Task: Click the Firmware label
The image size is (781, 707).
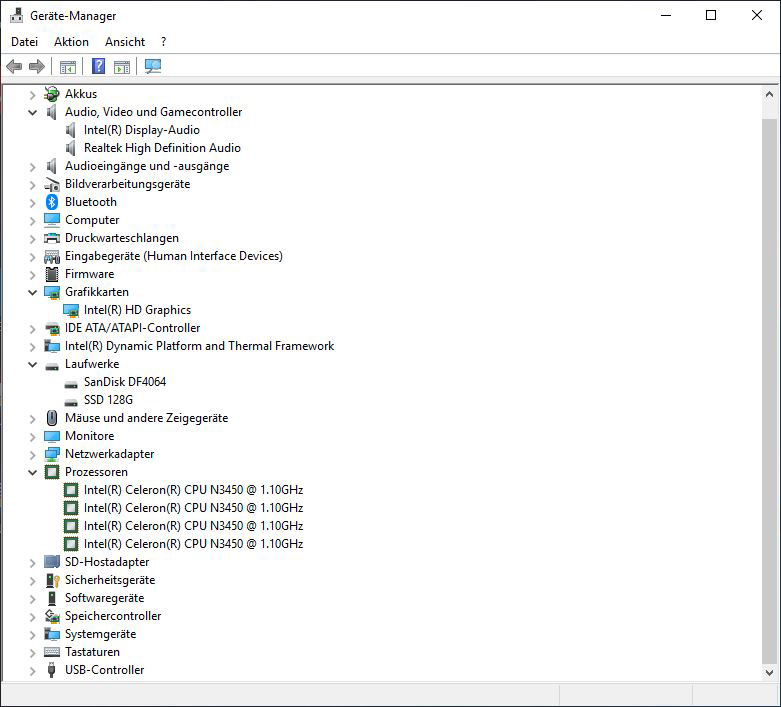Action: click(x=90, y=274)
